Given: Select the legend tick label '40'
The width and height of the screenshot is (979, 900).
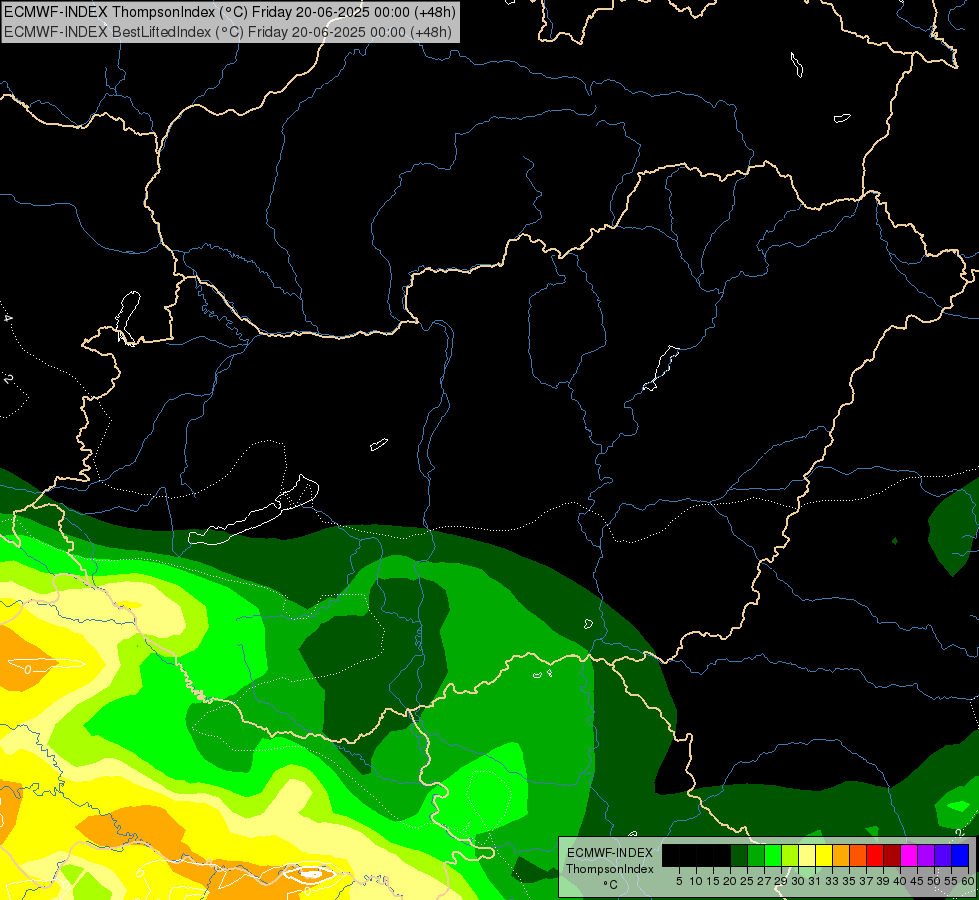Looking at the screenshot, I should coord(900,881).
